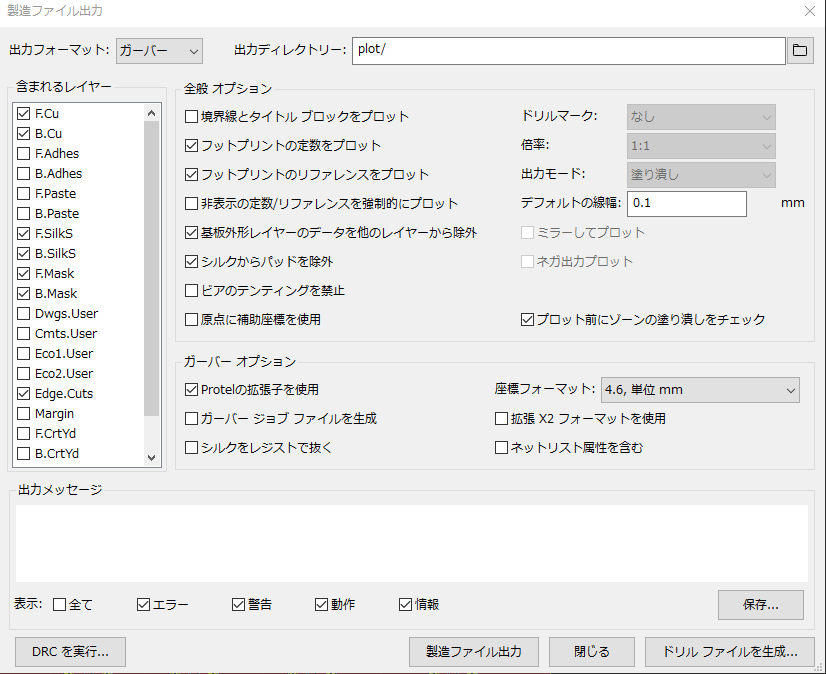Screen dimensions: 826x674
Task: Close the 製造ファイル出力 dialog window
Action: click(x=810, y=11)
